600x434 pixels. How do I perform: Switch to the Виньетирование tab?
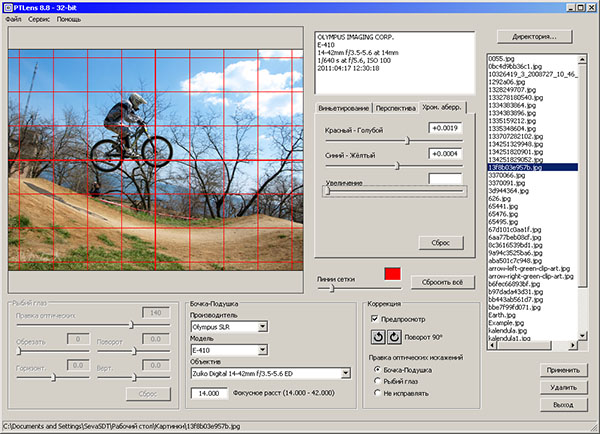pos(343,107)
